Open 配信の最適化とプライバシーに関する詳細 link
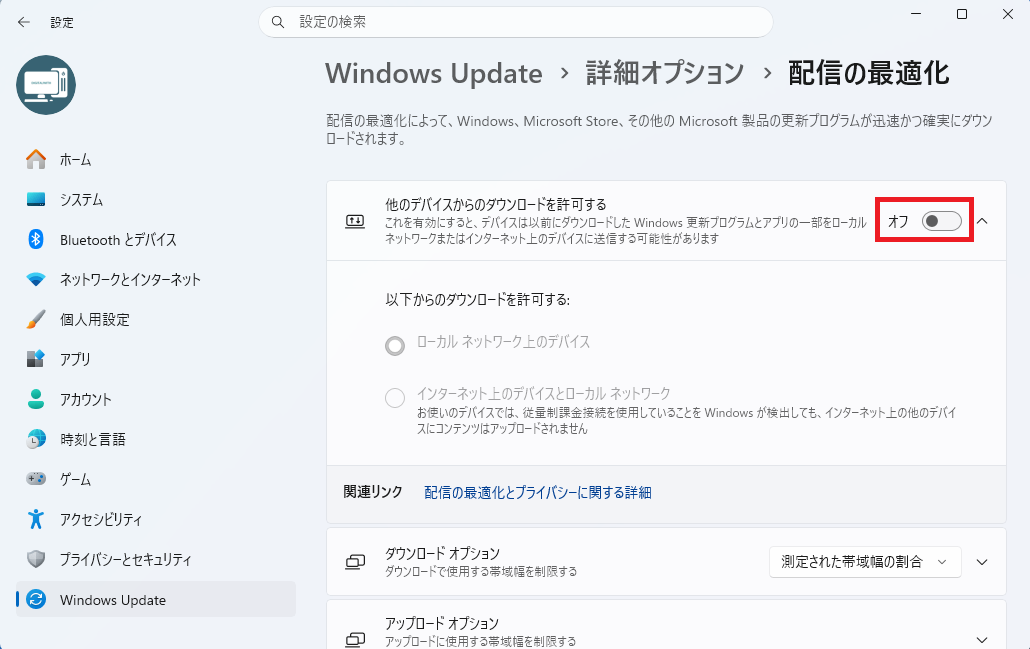The image size is (1030, 649). 537,493
